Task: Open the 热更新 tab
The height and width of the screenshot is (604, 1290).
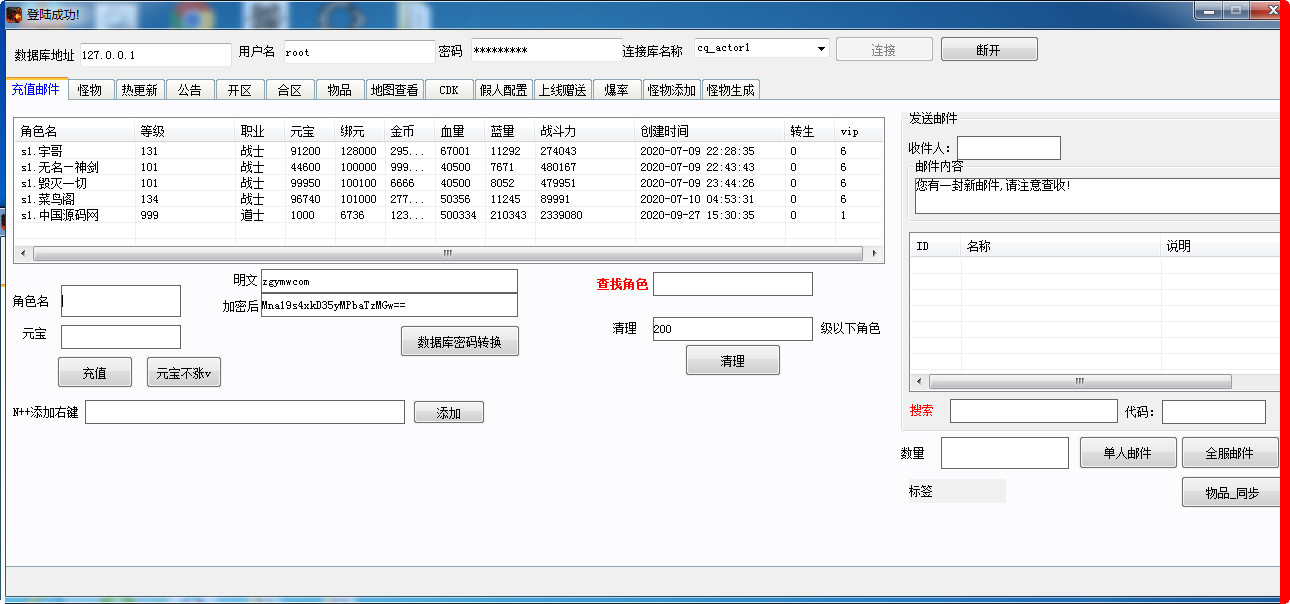Action: pos(140,90)
